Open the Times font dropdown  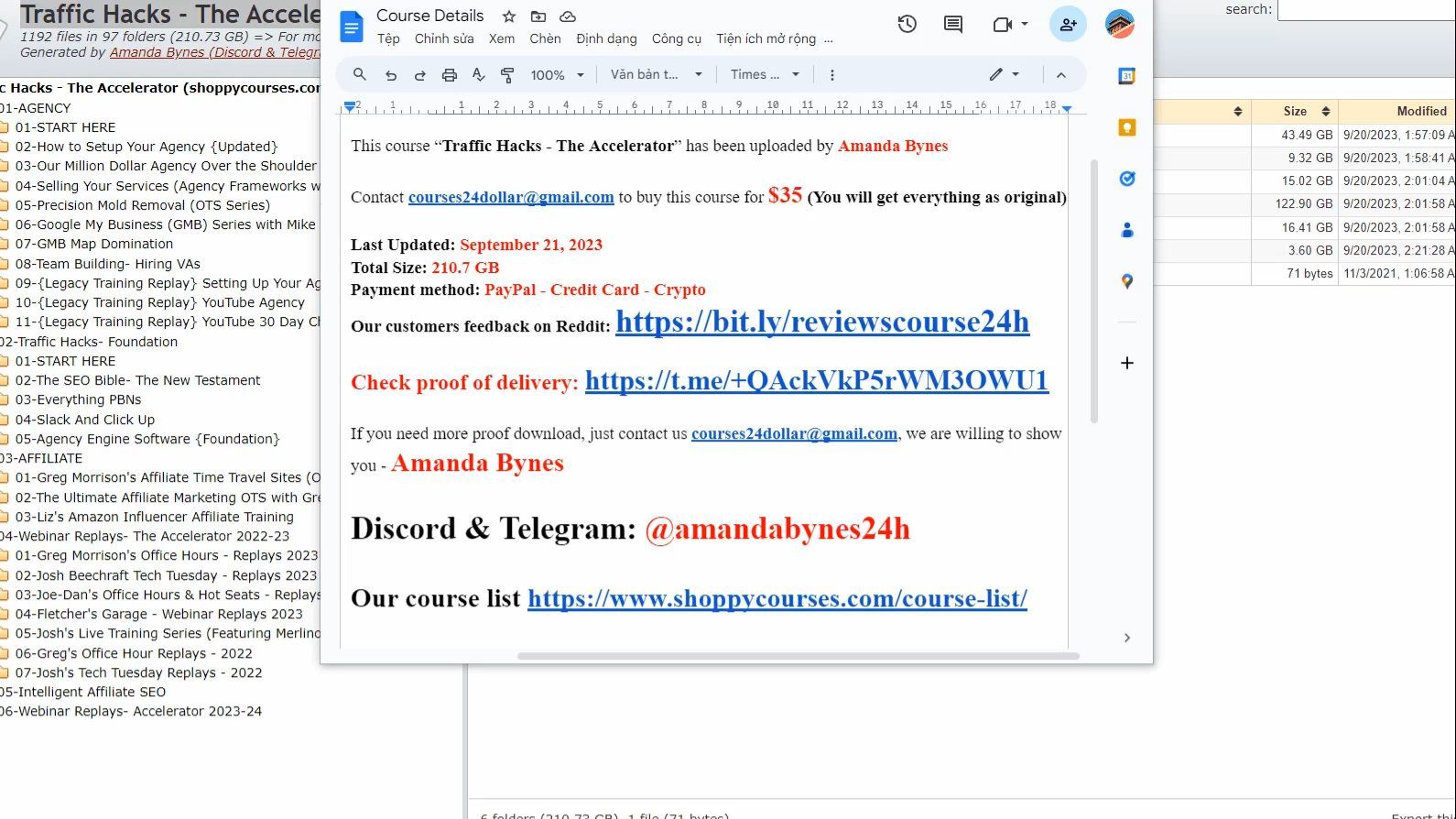click(765, 75)
